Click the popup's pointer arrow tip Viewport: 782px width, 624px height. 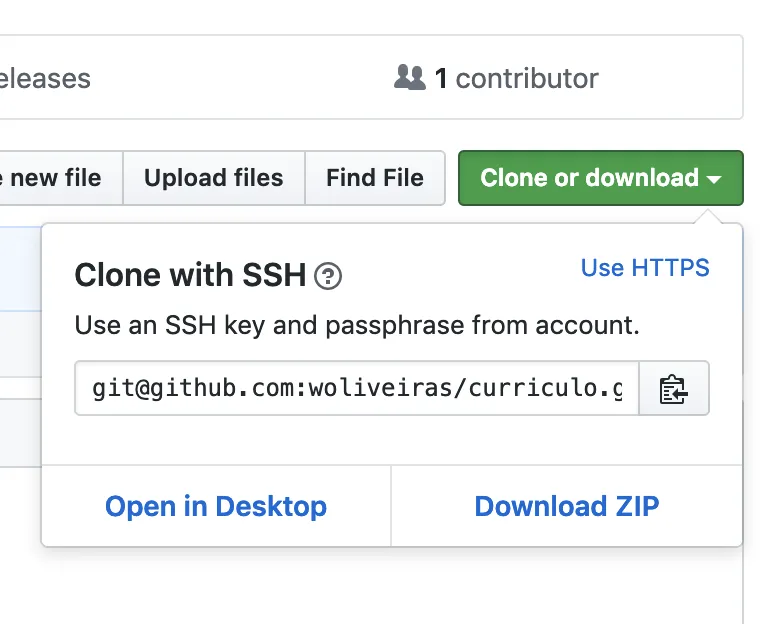tap(710, 213)
